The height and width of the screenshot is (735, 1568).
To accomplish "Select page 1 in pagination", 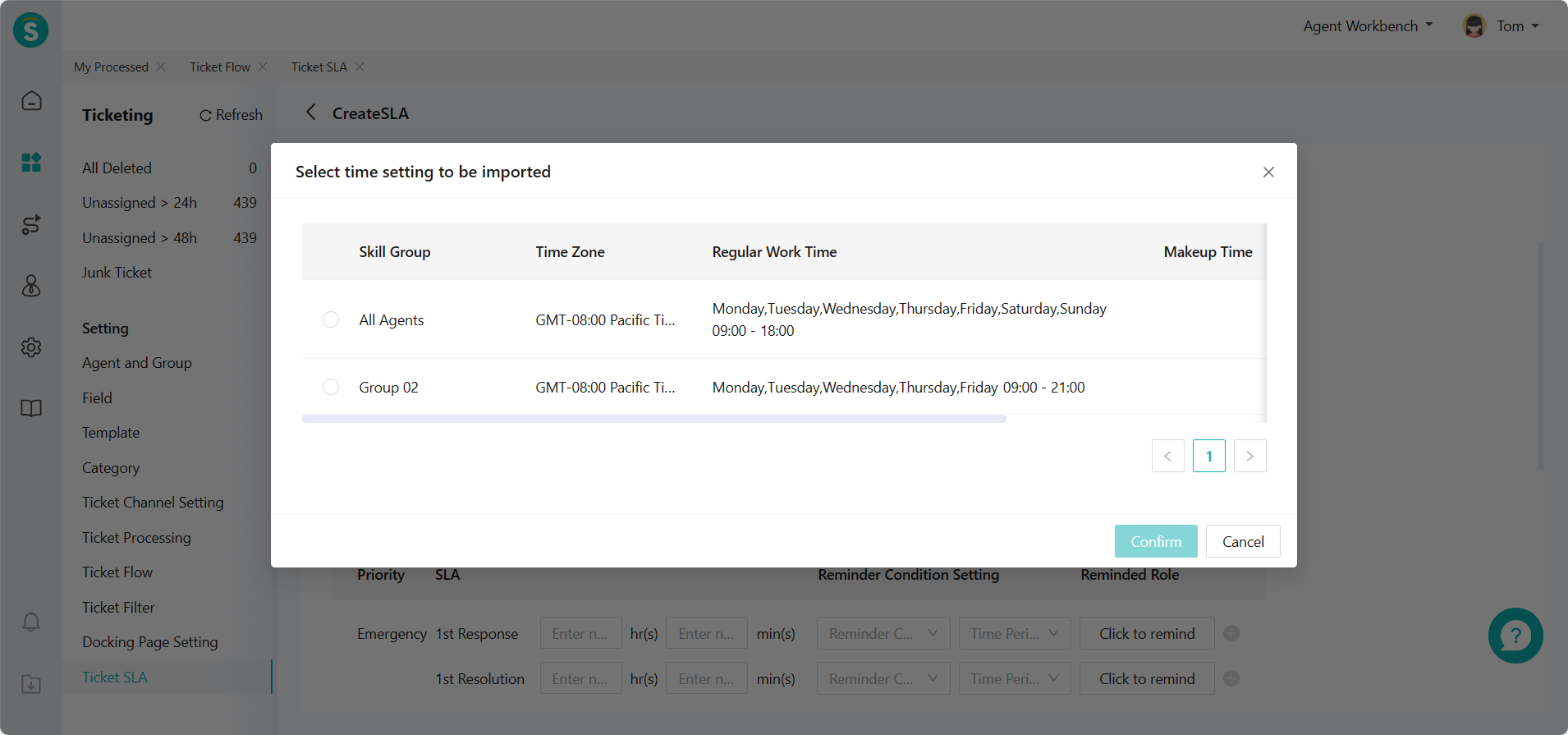I will (x=1208, y=456).
